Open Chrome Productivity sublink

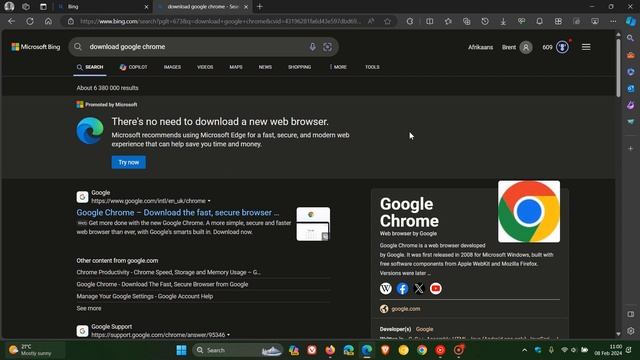point(168,272)
